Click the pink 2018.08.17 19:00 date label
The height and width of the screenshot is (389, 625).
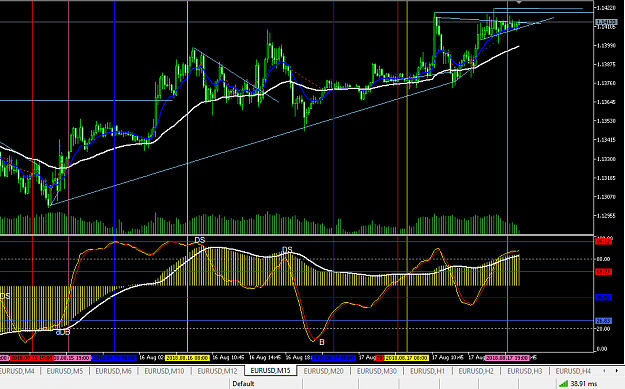click(507, 358)
